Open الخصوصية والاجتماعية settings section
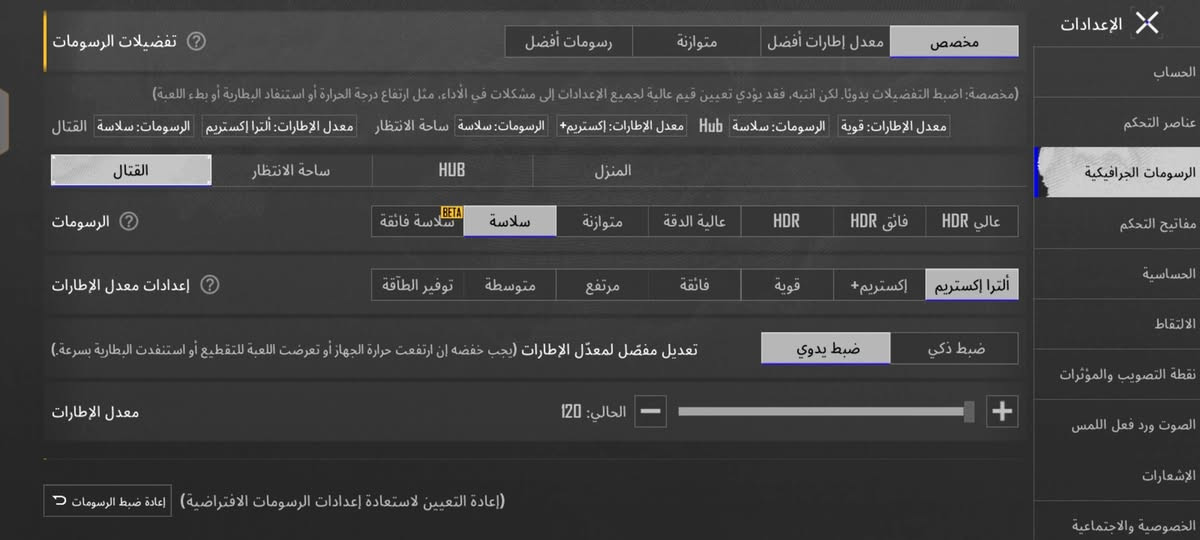This screenshot has width=1200, height=540. click(x=1116, y=522)
